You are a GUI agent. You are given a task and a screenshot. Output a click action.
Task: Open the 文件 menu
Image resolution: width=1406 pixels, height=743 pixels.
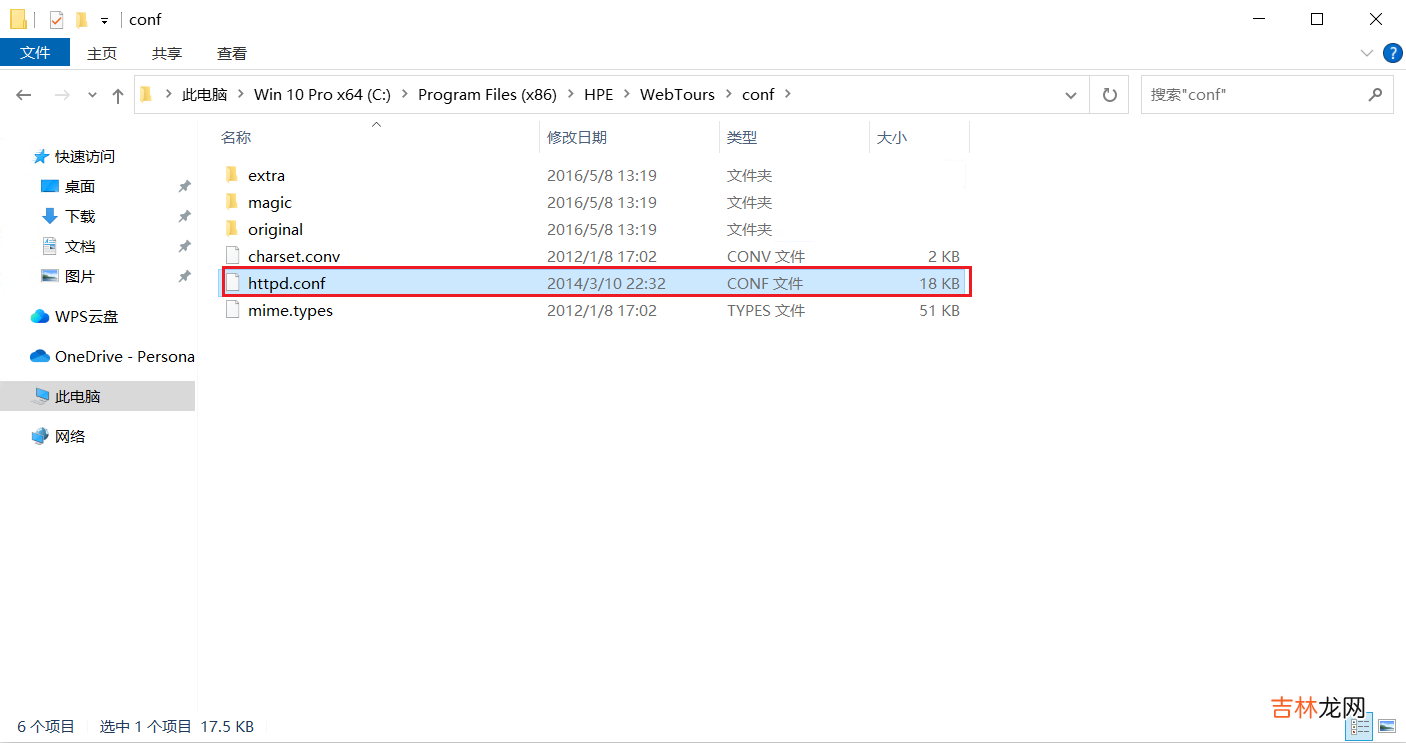tap(36, 53)
